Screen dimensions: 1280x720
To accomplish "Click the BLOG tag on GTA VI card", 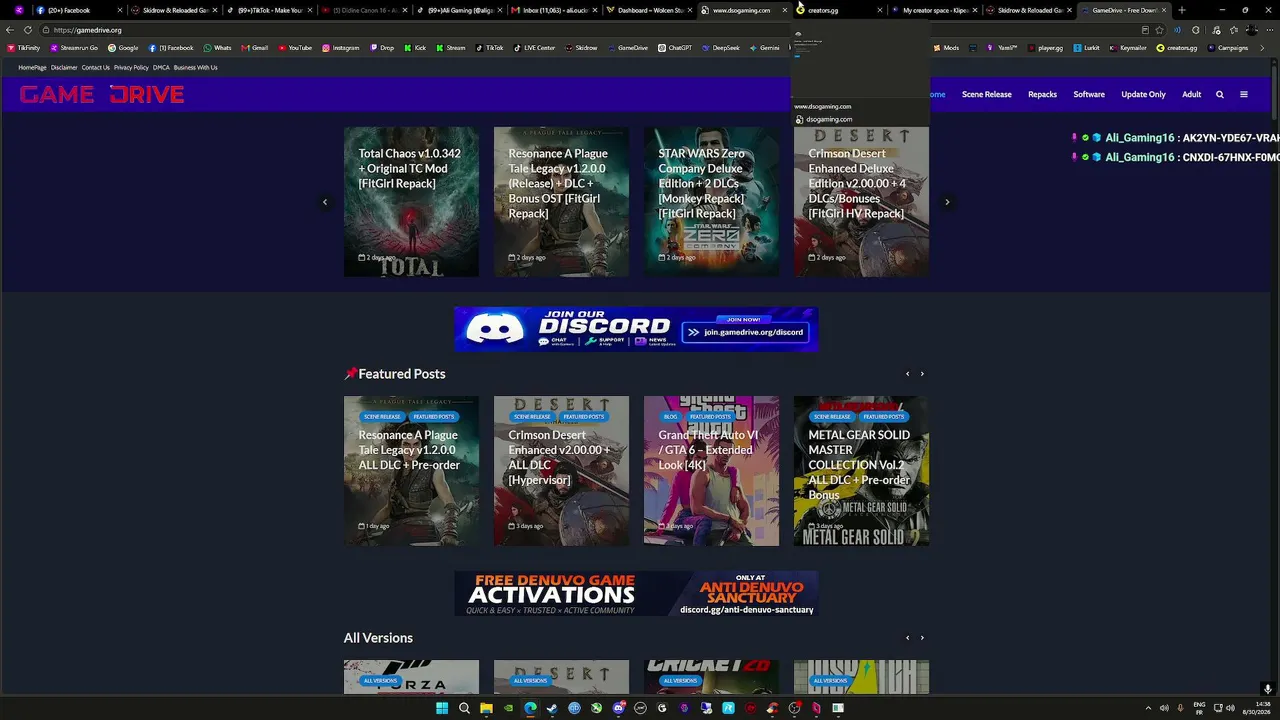I will [x=670, y=417].
